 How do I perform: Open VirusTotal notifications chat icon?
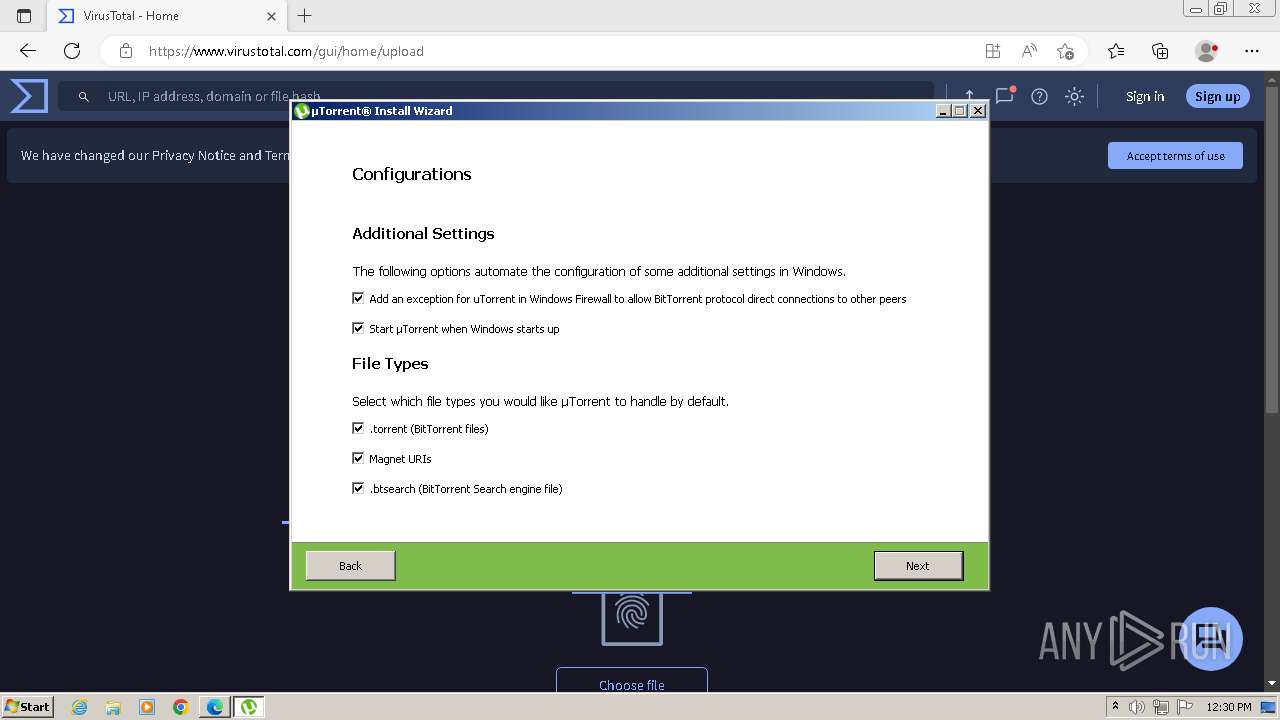[1005, 96]
